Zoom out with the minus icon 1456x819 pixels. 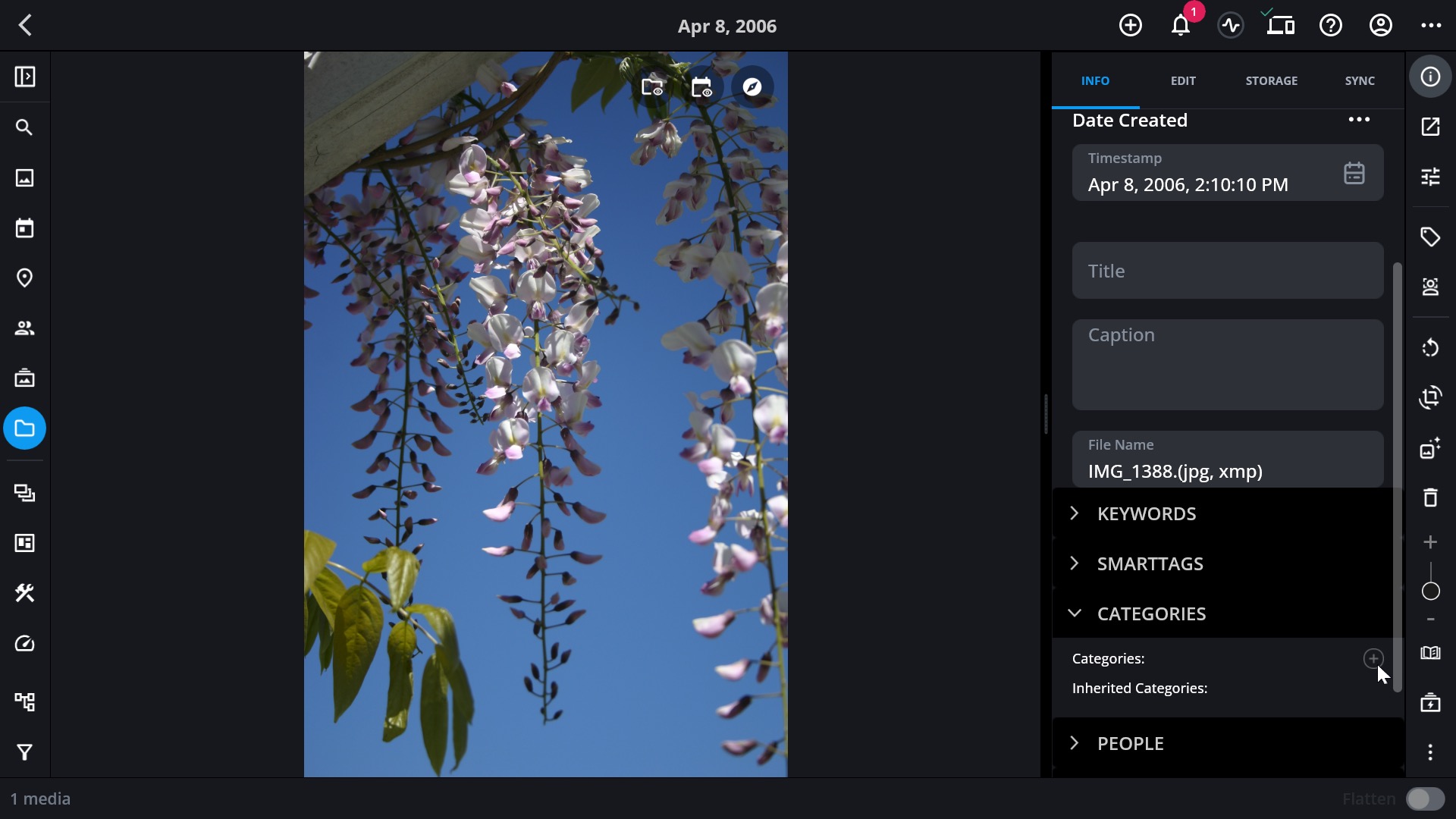[1430, 620]
